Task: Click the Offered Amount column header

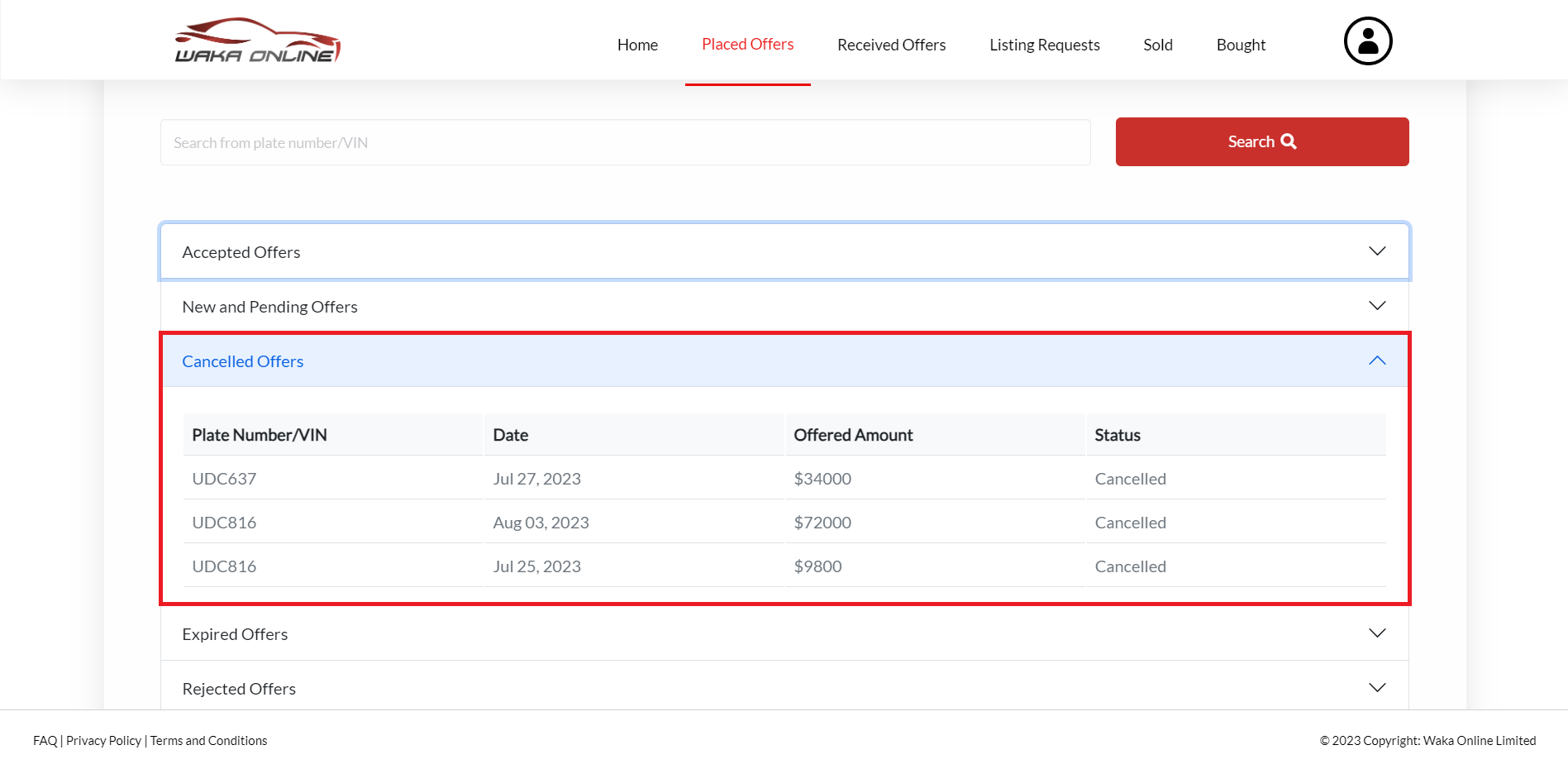Action: pos(853,435)
